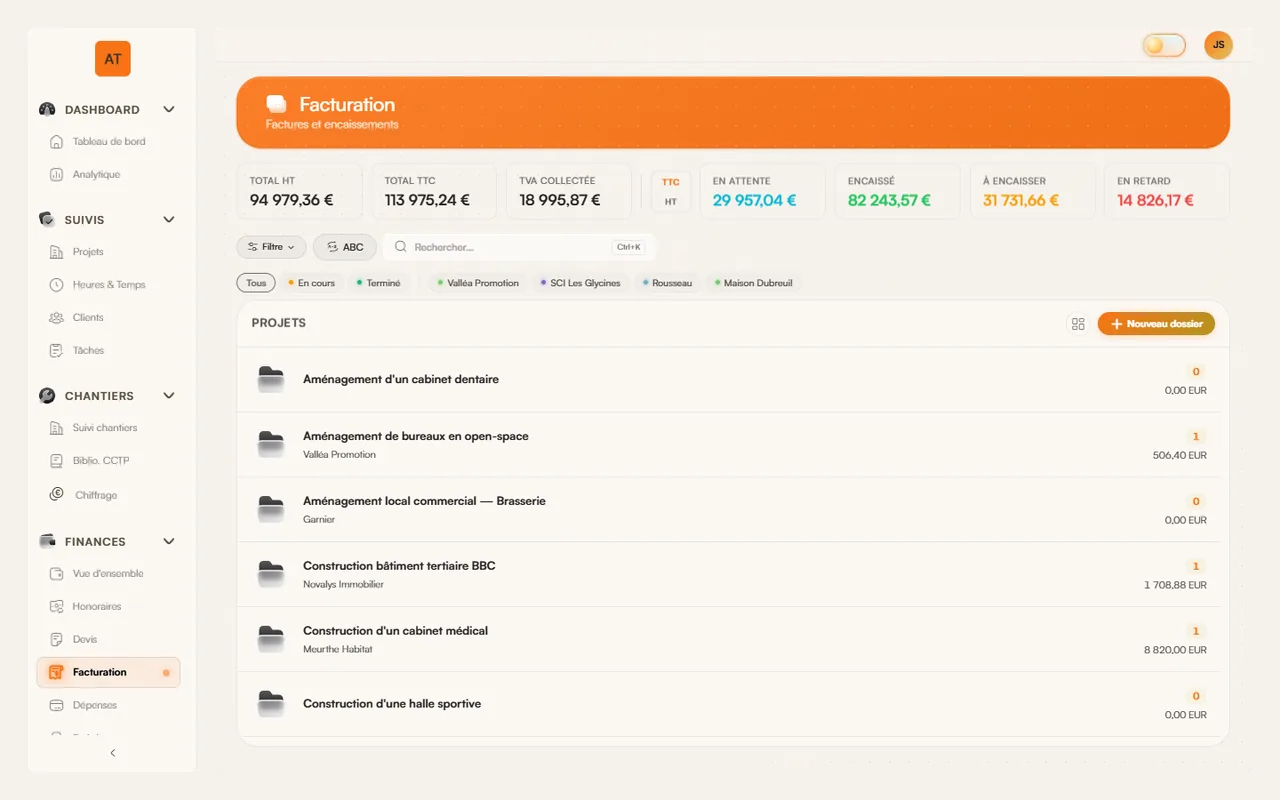Click the Nouveau dossier button
The width and height of the screenshot is (1280, 800).
click(1156, 324)
